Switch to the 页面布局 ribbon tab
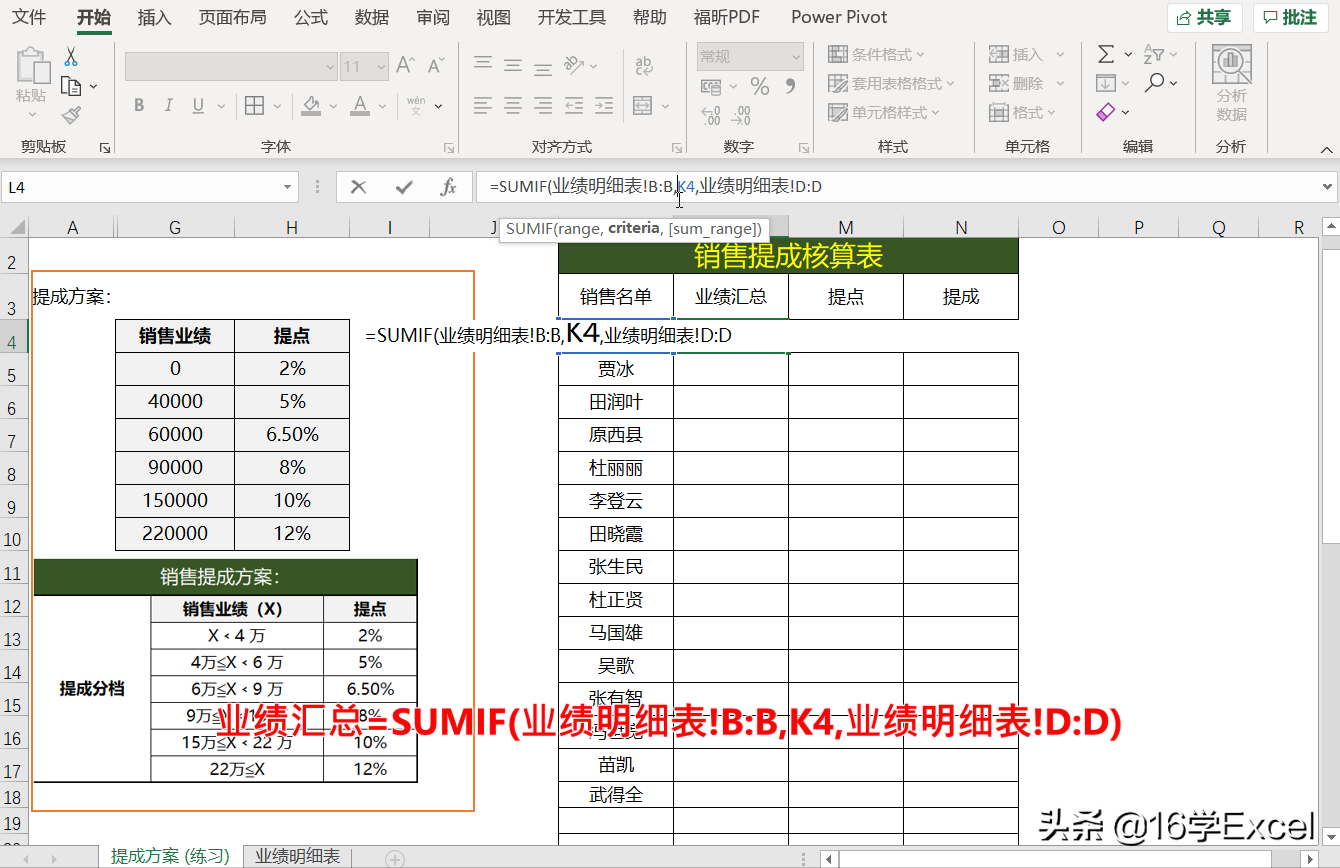 (233, 18)
